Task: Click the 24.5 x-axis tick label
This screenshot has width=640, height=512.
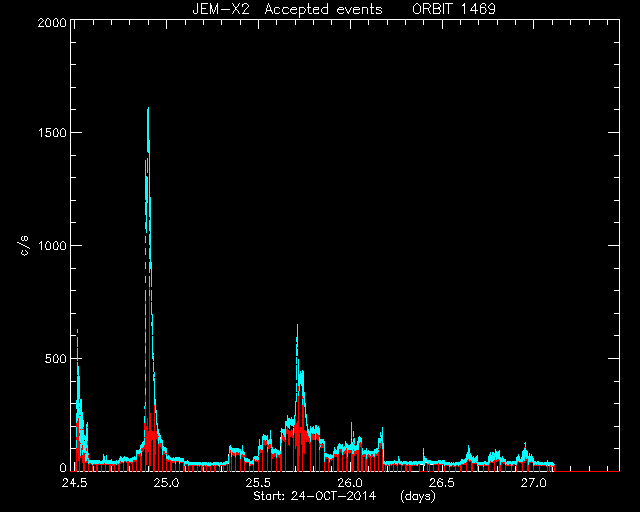Action: [x=74, y=483]
